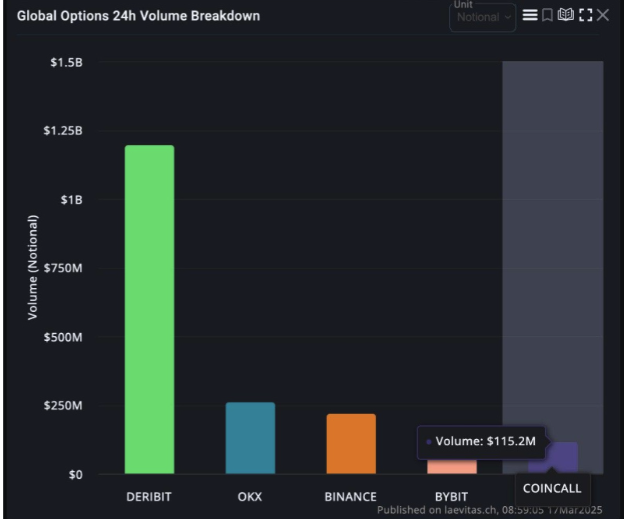Open the chart documentation book icon

[x=566, y=15]
